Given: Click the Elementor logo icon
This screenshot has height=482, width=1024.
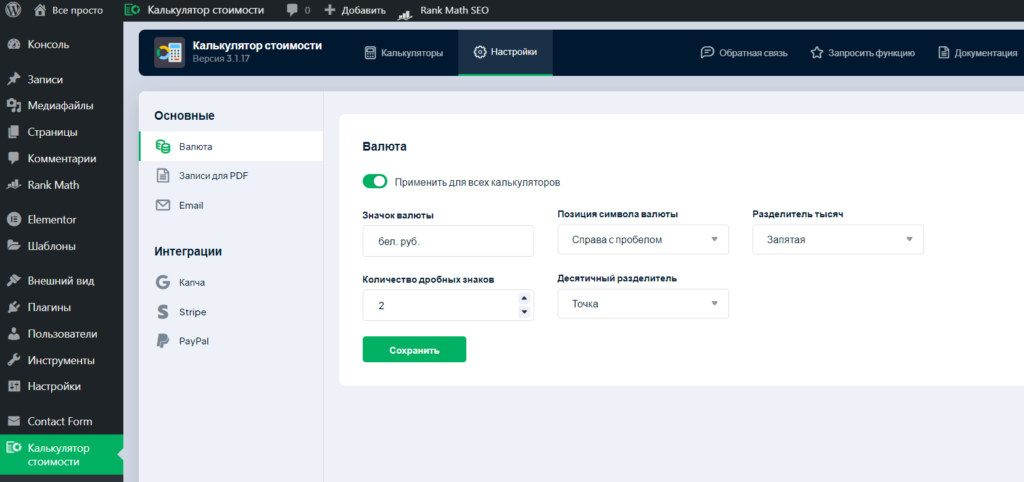Looking at the screenshot, I should pos(13,219).
